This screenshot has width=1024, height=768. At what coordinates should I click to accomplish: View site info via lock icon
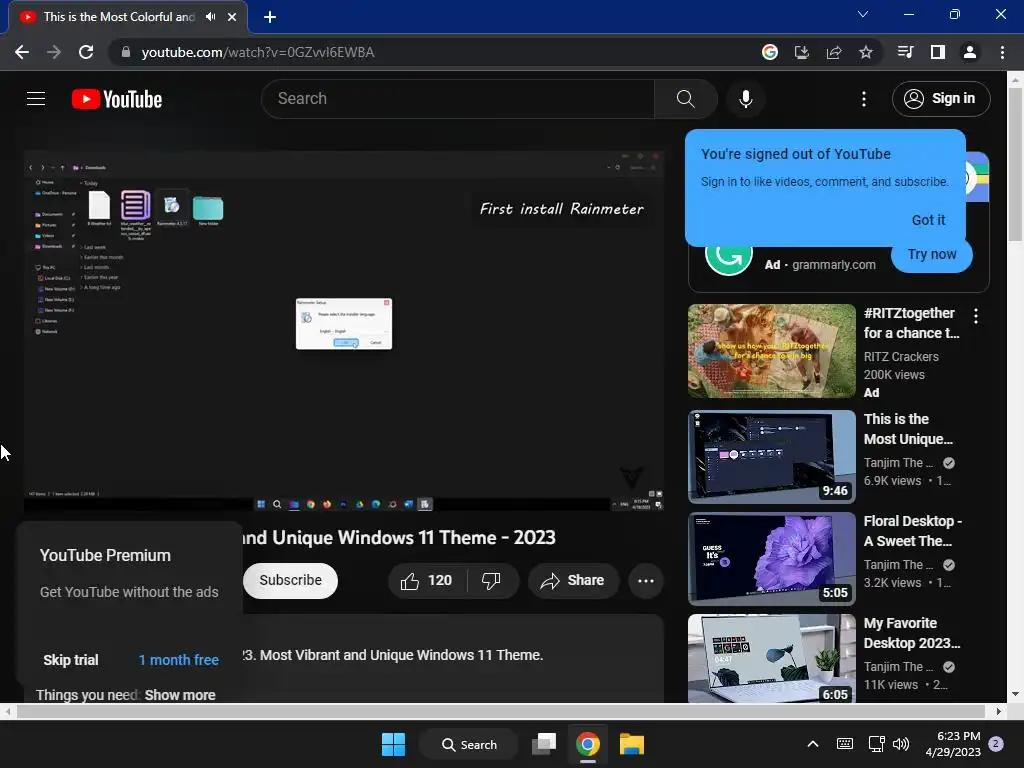pyautogui.click(x=126, y=52)
